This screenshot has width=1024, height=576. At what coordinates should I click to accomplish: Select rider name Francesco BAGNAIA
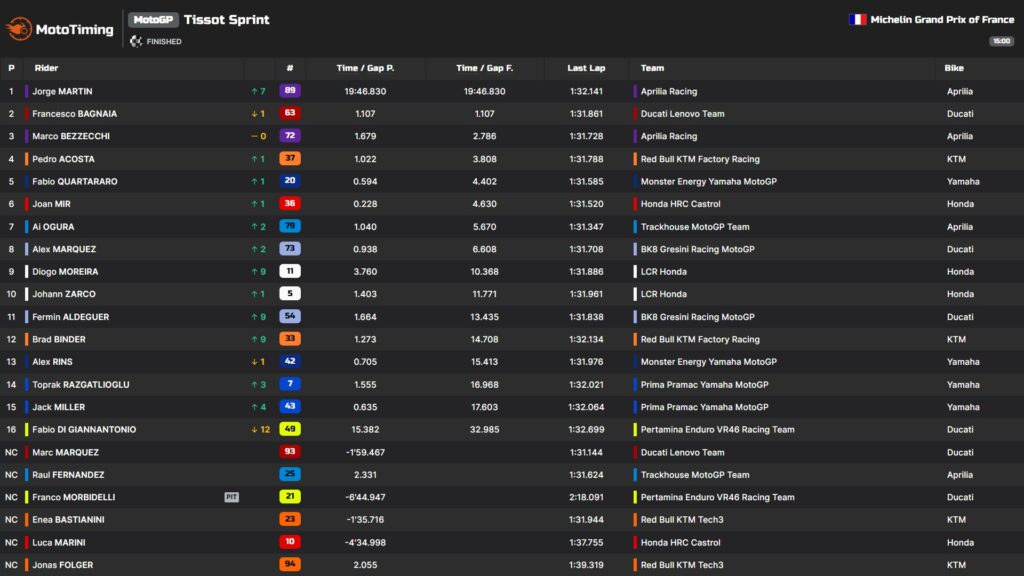(x=74, y=114)
